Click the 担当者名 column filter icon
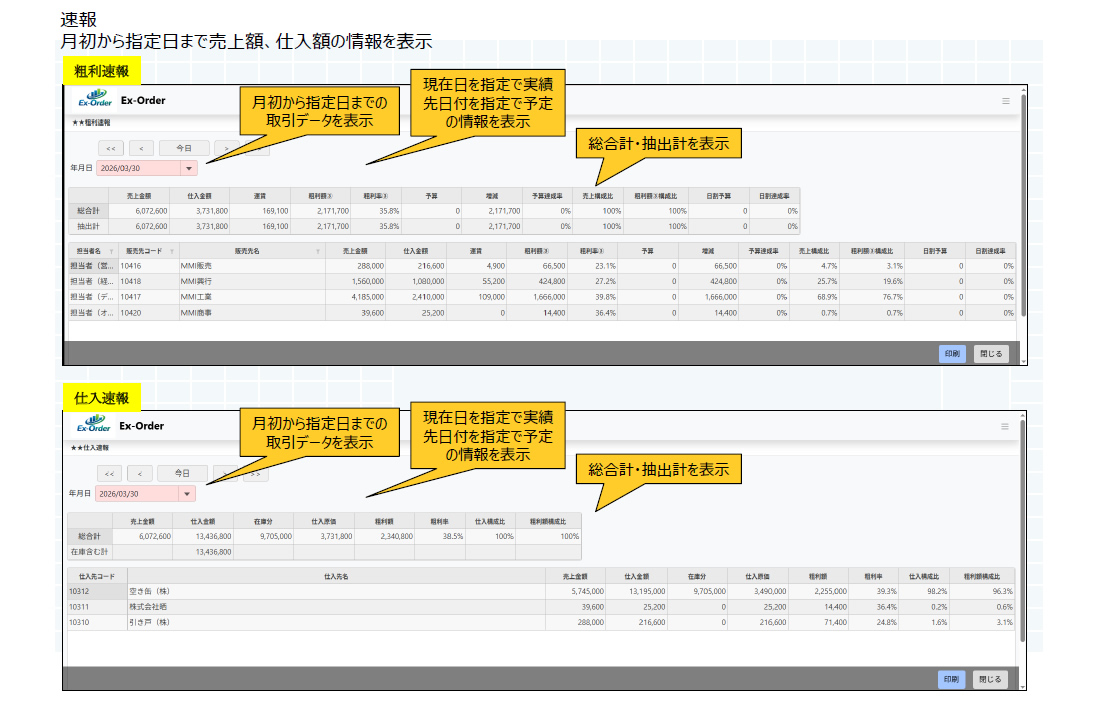1099x708 pixels. (x=111, y=251)
